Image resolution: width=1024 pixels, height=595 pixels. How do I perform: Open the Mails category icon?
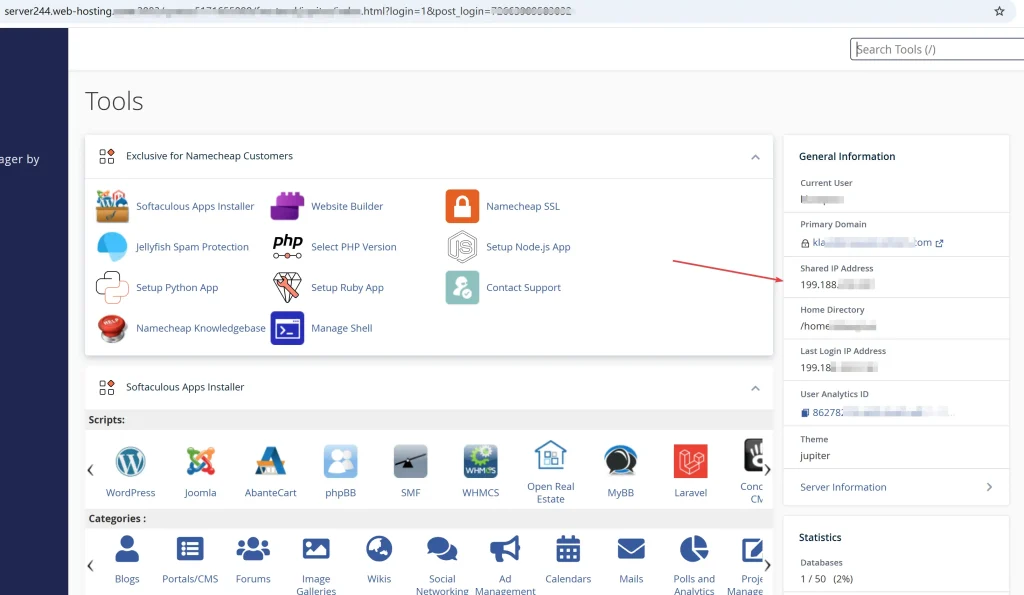[x=631, y=549]
